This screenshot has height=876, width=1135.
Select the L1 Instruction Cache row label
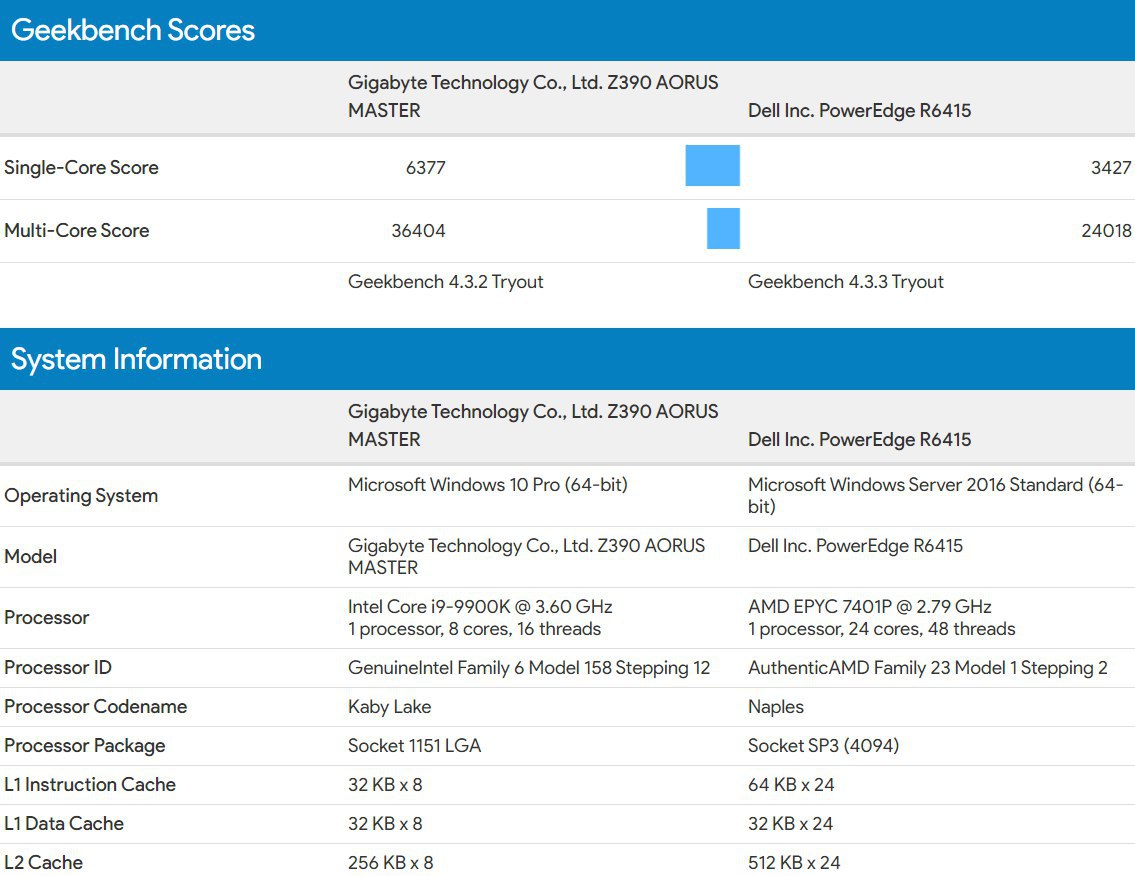(90, 785)
